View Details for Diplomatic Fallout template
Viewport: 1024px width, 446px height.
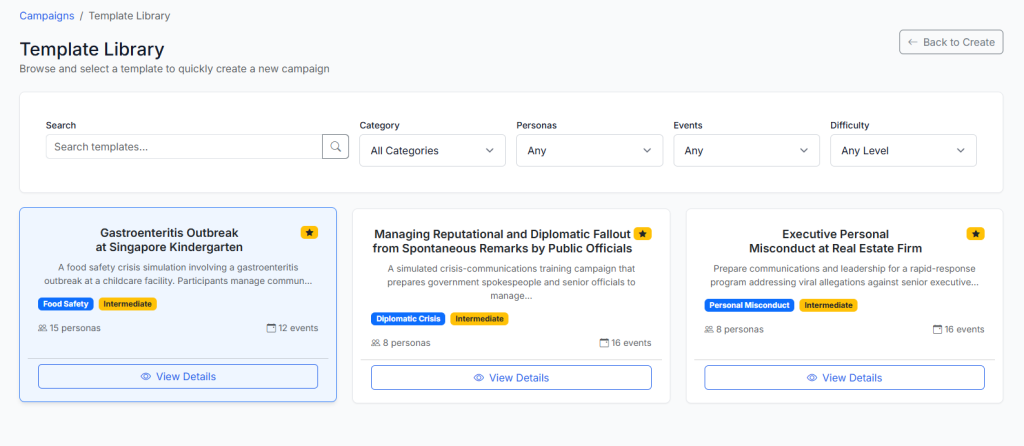[511, 378]
